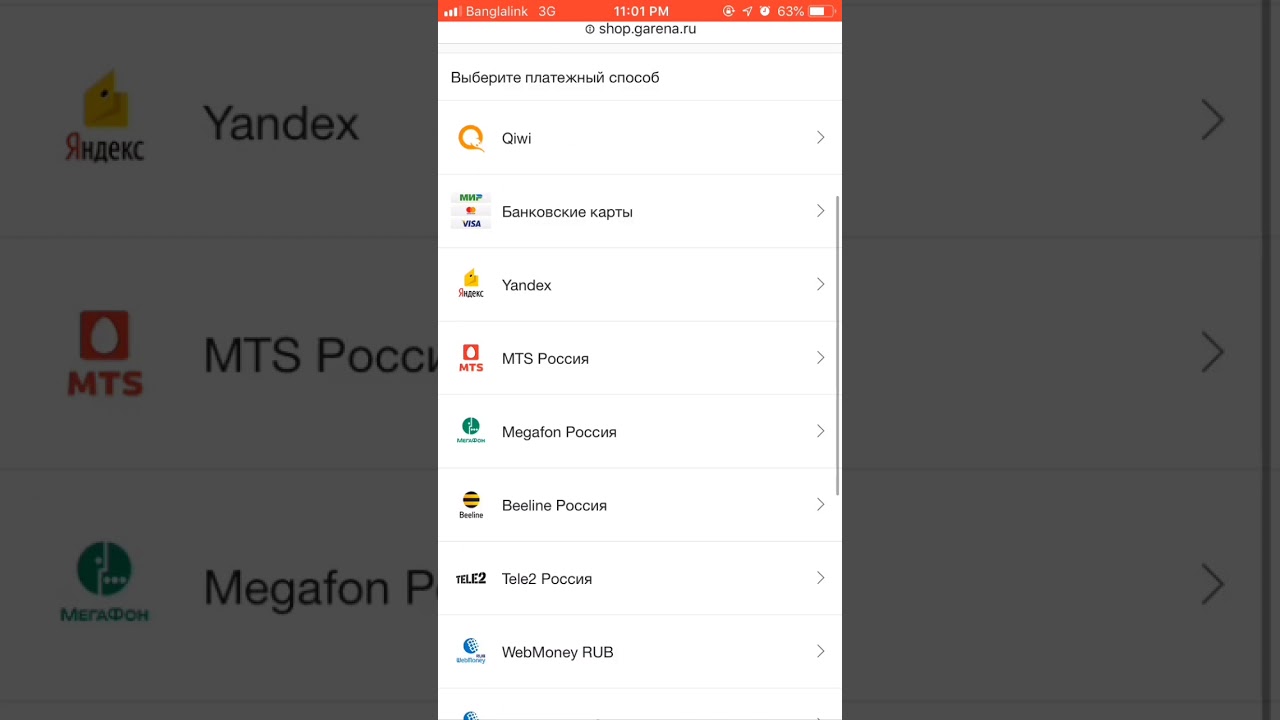Tap the Qiwi wallet logo icon

[471, 138]
